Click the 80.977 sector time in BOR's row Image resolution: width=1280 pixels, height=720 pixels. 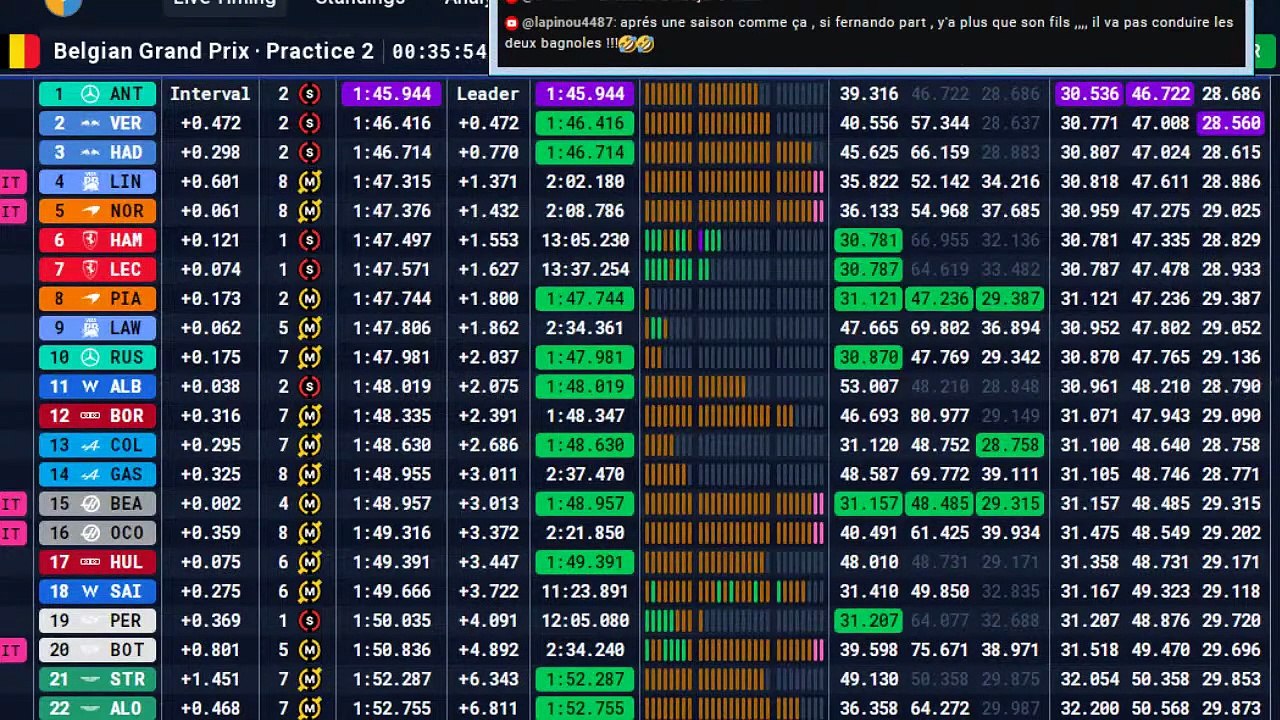click(x=940, y=416)
